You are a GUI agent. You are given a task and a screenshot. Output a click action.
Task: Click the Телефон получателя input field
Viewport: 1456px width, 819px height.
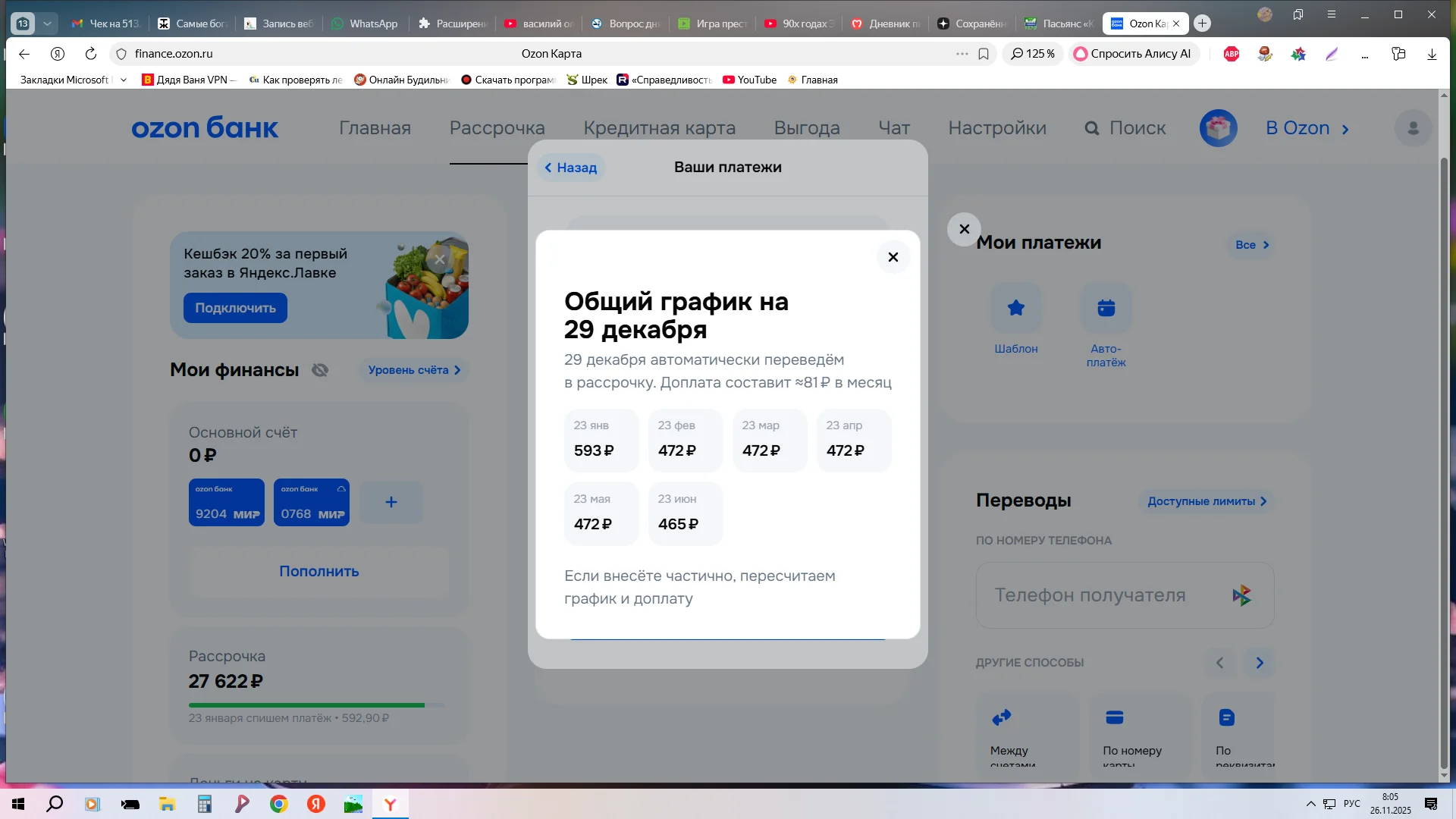(1090, 595)
